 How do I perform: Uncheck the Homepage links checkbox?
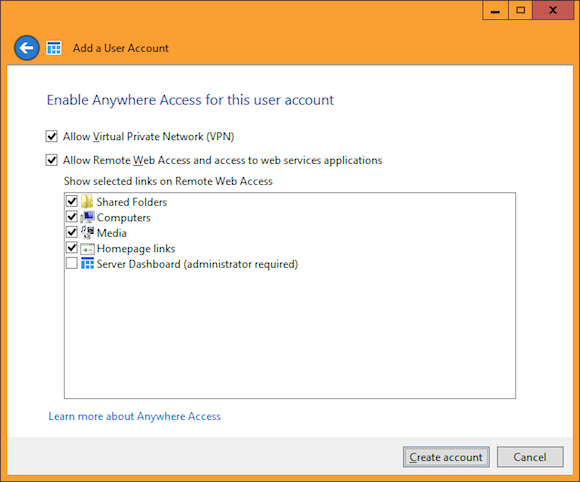[x=72, y=248]
